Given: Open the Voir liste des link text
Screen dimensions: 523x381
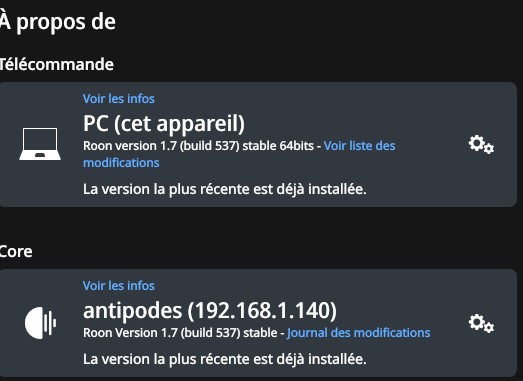Looking at the screenshot, I should [360, 146].
